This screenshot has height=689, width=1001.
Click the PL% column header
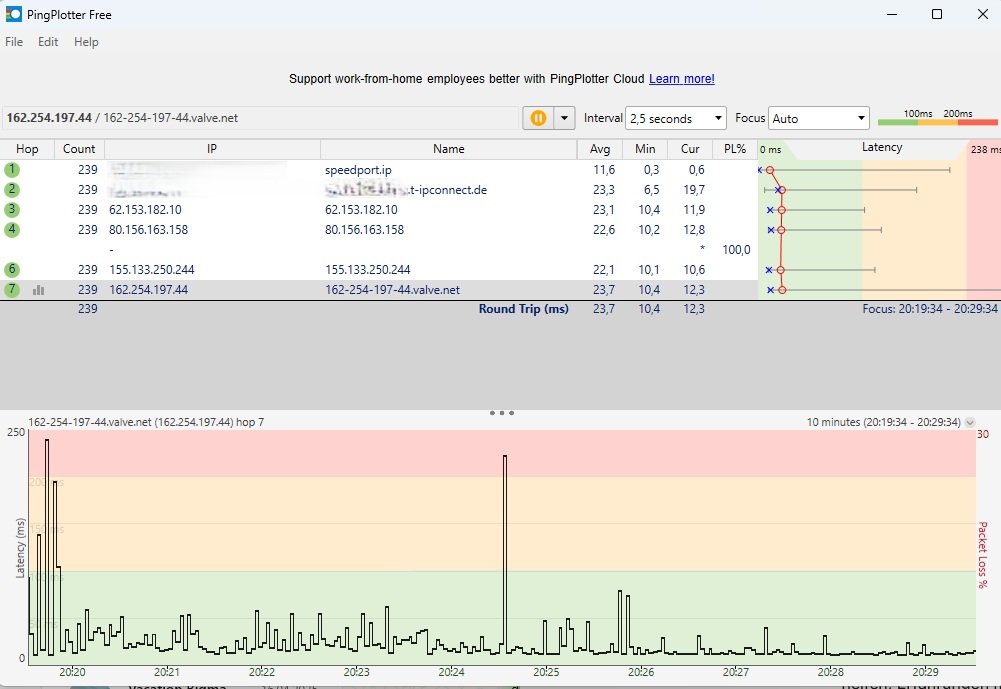pyautogui.click(x=735, y=149)
